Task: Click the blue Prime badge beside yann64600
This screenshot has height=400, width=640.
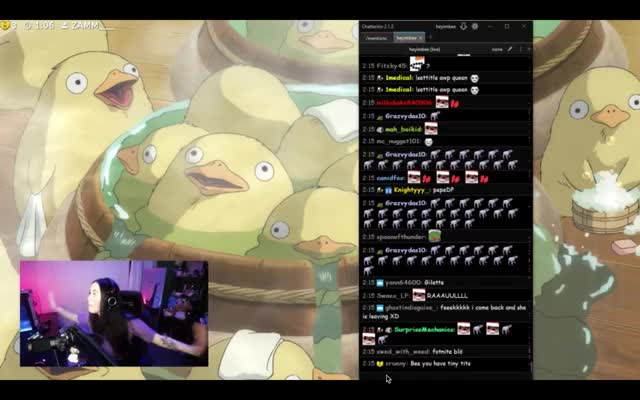Action: tap(380, 282)
